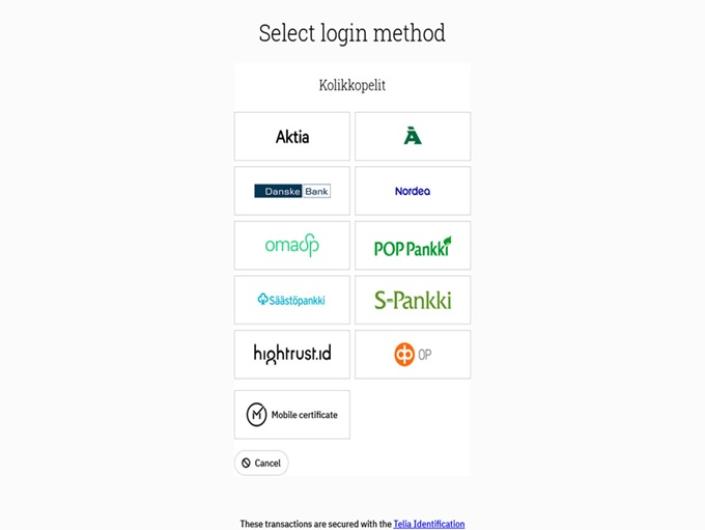The image size is (705, 530).
Task: Choose POP Pankki login
Action: [413, 245]
